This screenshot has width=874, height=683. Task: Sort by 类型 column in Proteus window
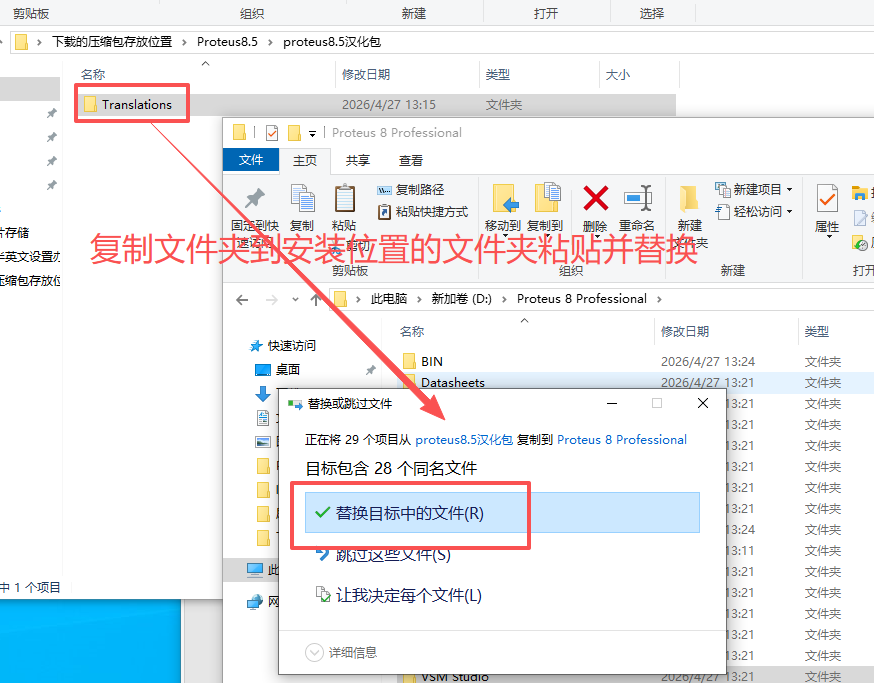tap(817, 332)
